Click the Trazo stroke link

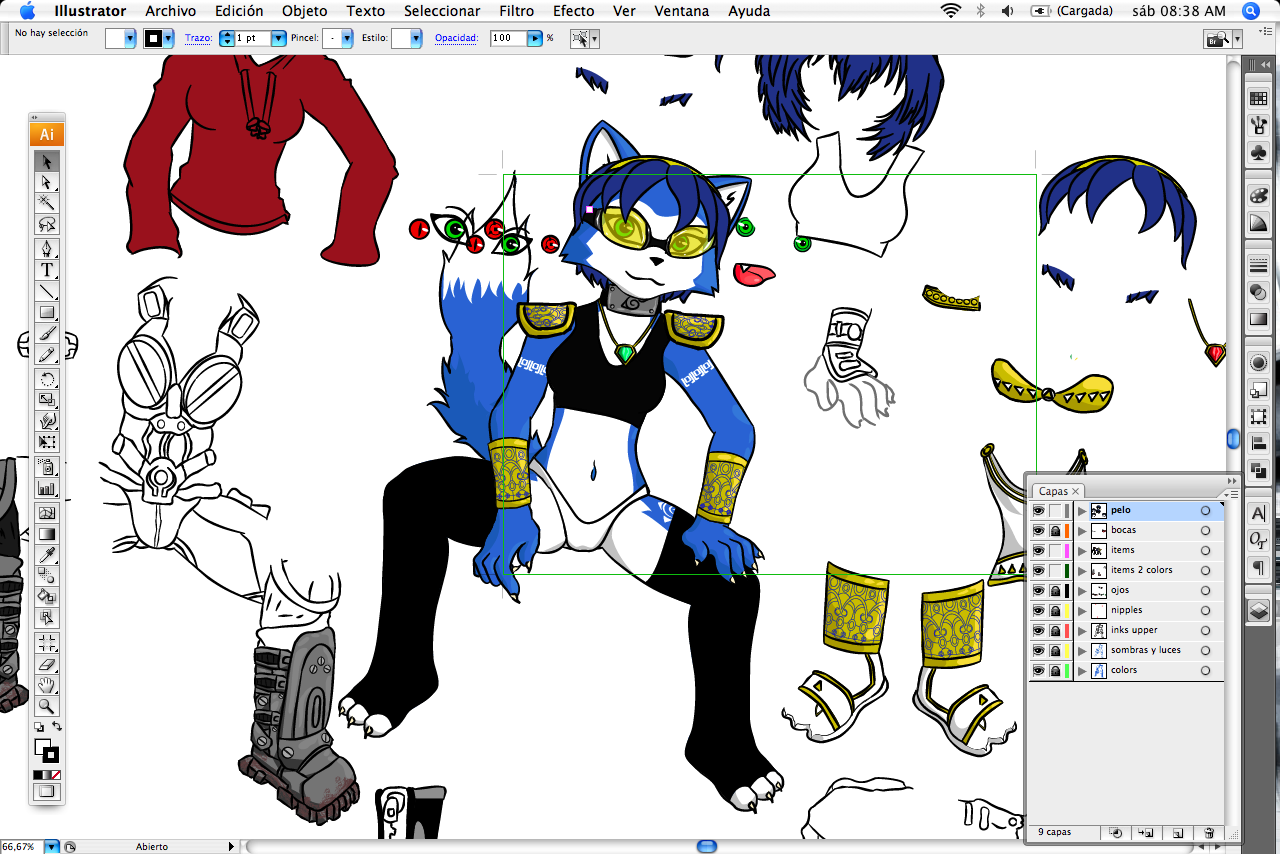coord(198,38)
